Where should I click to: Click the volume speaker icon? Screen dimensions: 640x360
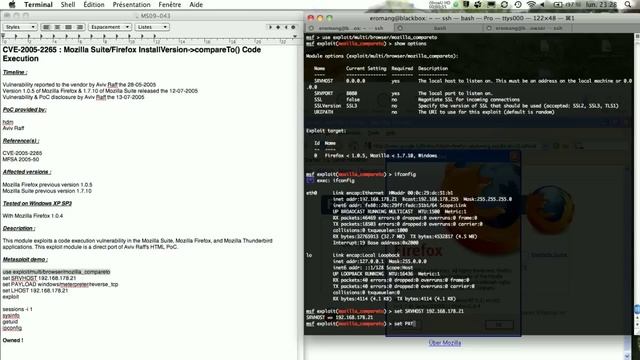point(543,4)
